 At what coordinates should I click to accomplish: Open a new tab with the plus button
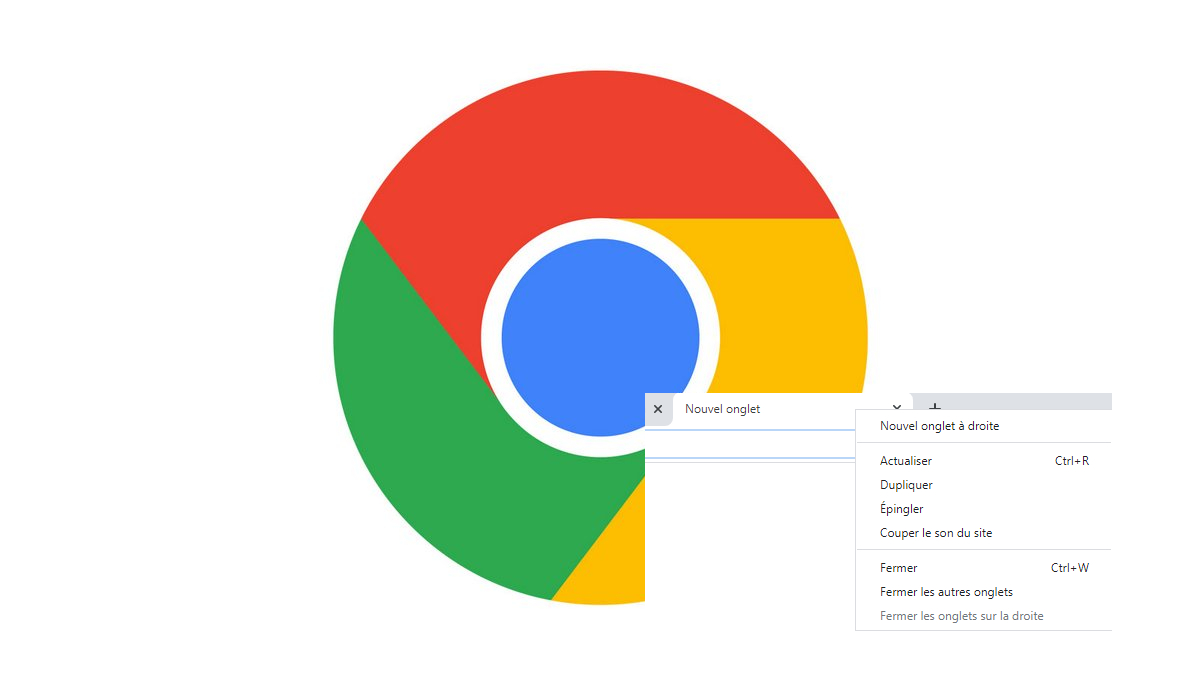tap(935, 406)
